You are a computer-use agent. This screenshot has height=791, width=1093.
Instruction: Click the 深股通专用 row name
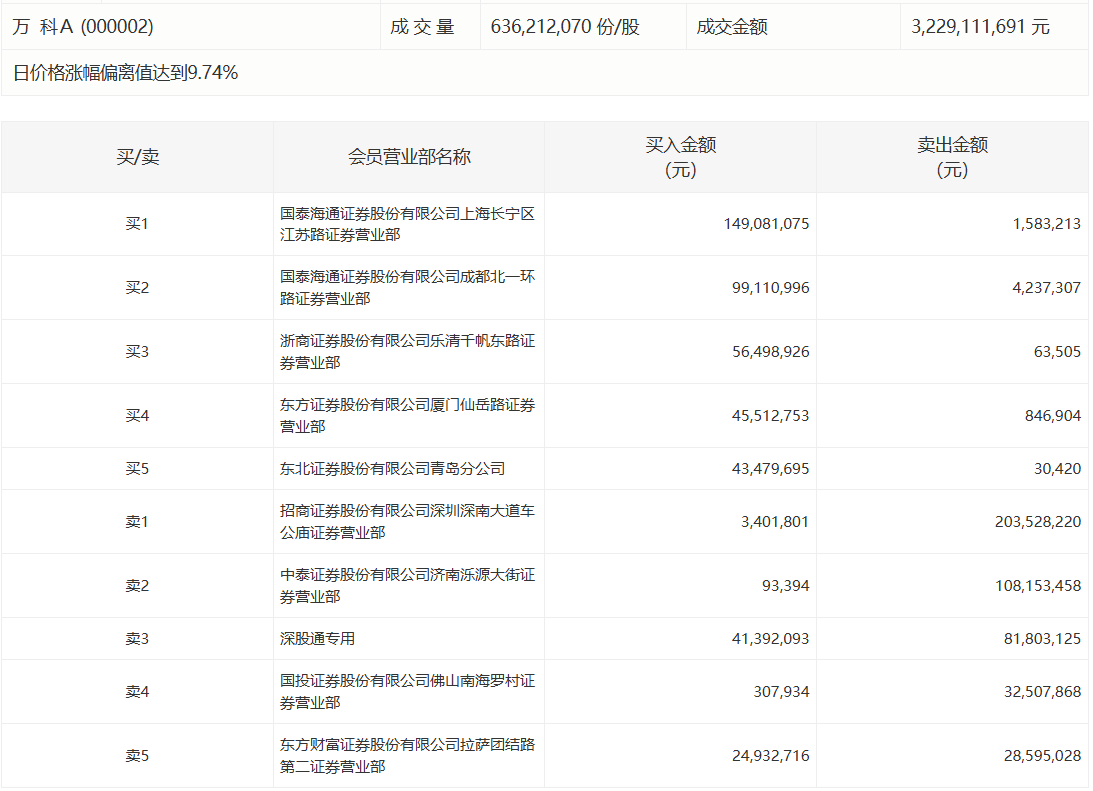tap(317, 639)
